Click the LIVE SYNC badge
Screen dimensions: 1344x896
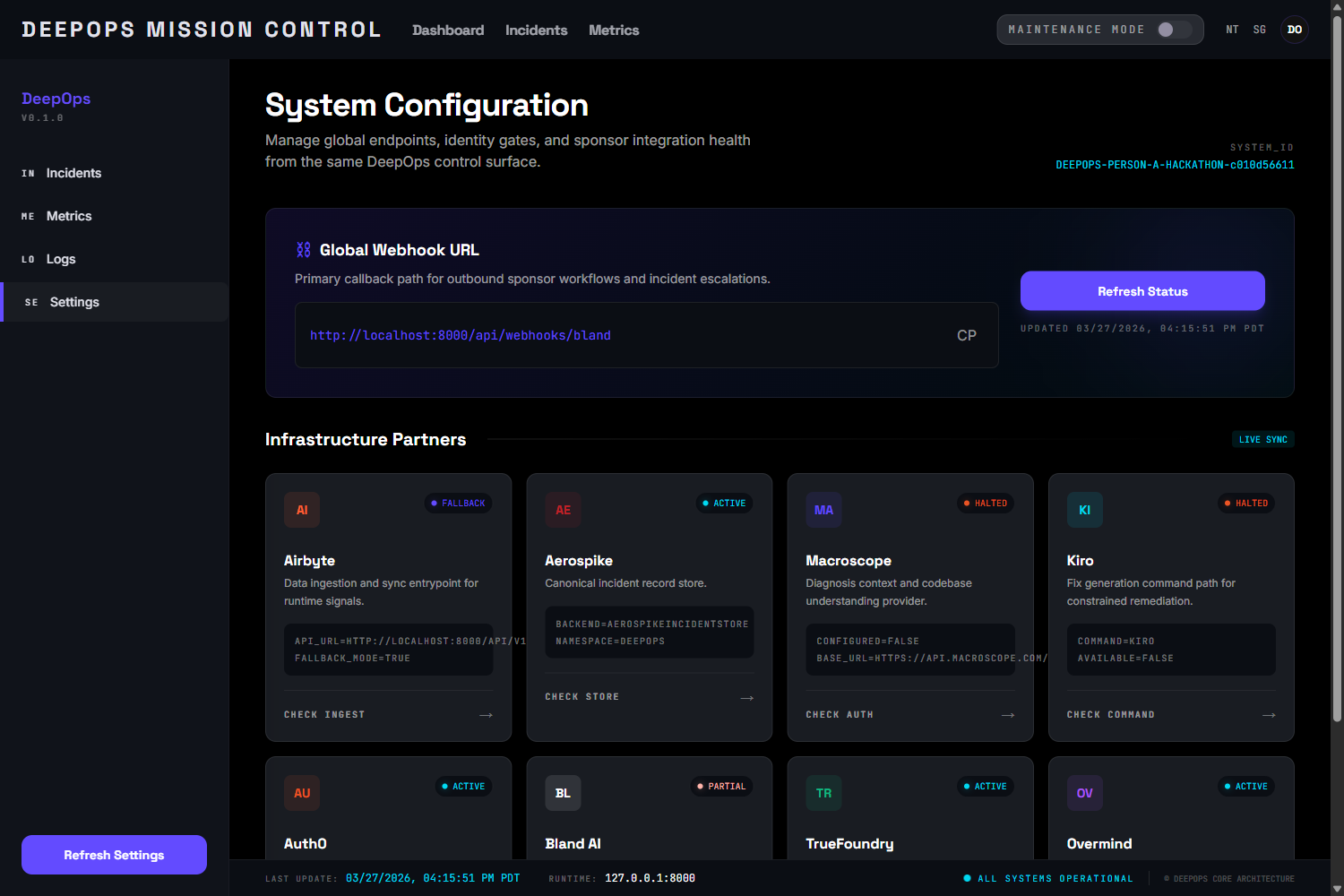pos(1262,439)
